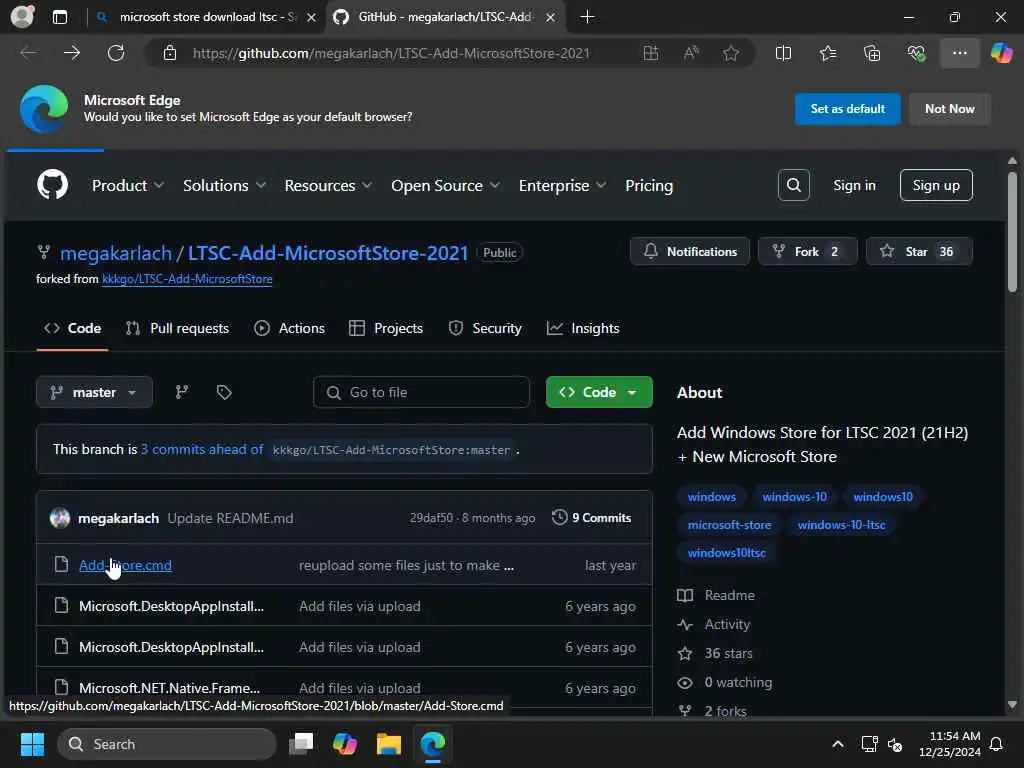1024x768 pixels.
Task: Open the Favorites list icon
Action: (x=827, y=53)
